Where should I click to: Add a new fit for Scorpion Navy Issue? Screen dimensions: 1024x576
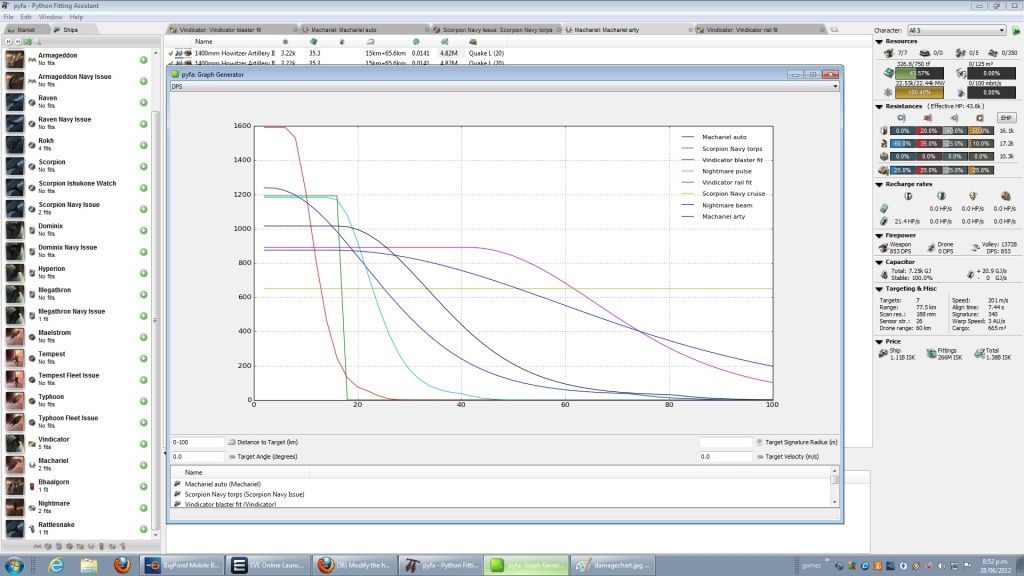(x=144, y=209)
